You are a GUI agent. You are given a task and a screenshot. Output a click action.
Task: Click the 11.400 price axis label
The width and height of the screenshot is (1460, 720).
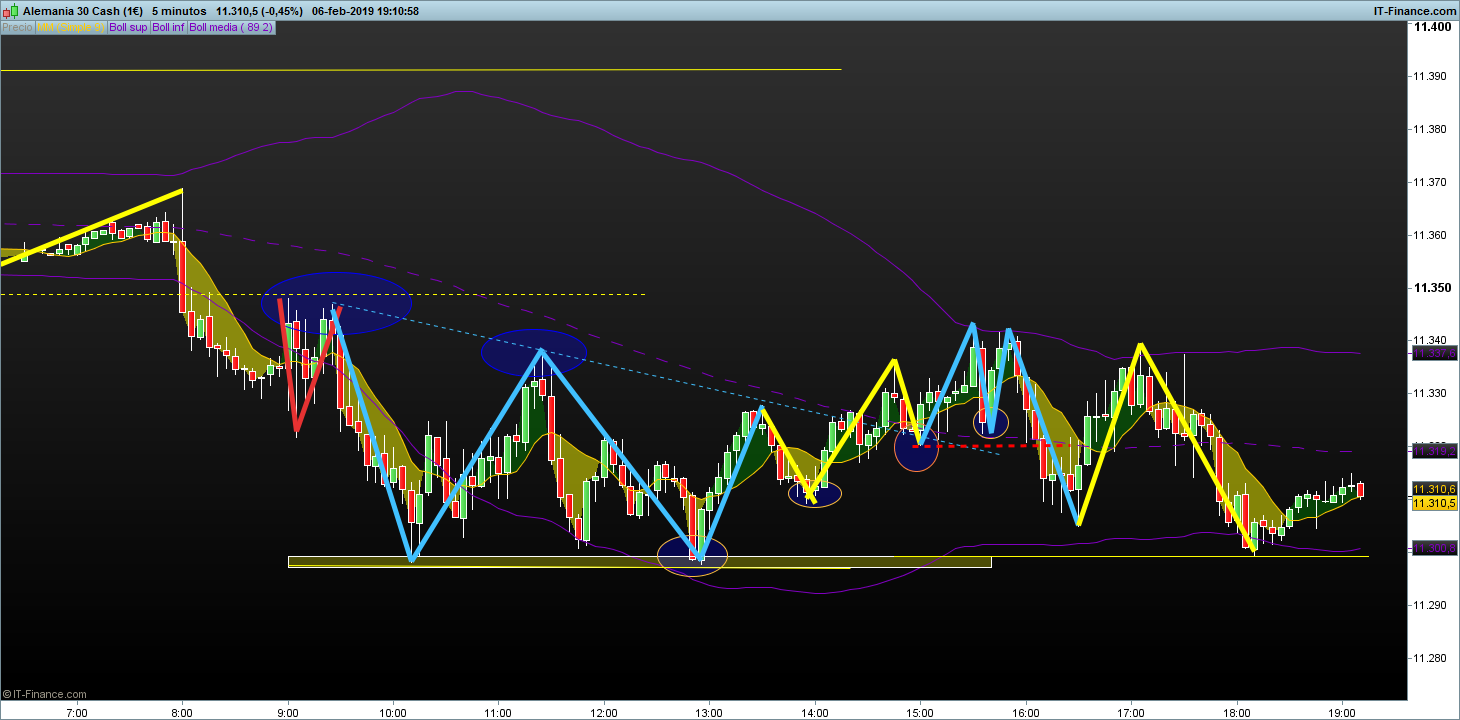tap(1431, 27)
